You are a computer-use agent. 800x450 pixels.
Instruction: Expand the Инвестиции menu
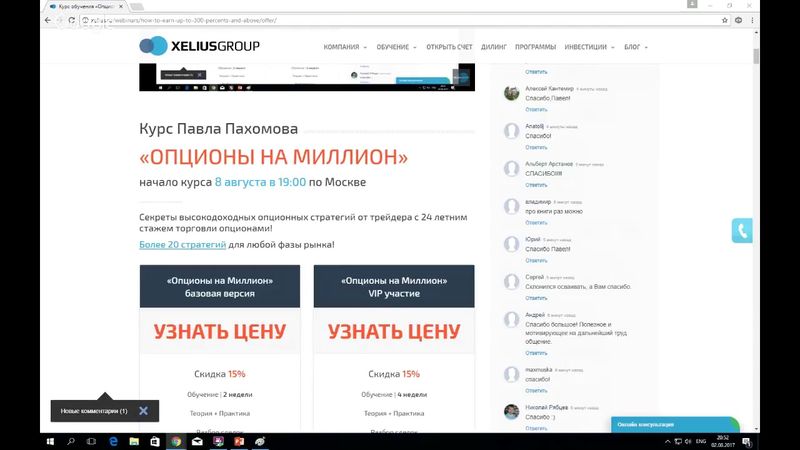589,47
